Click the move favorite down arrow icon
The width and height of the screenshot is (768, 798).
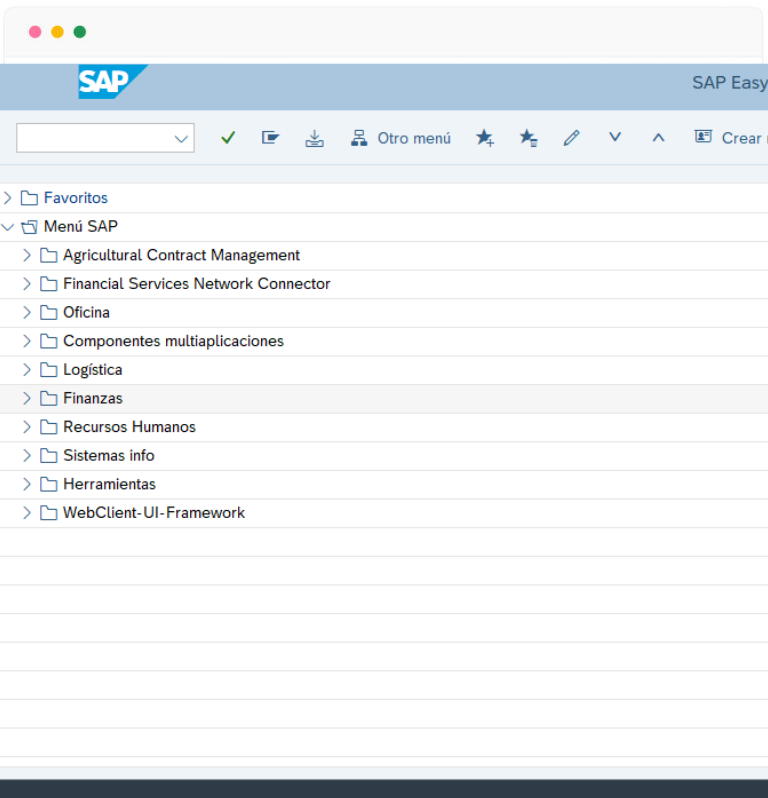[x=615, y=137]
